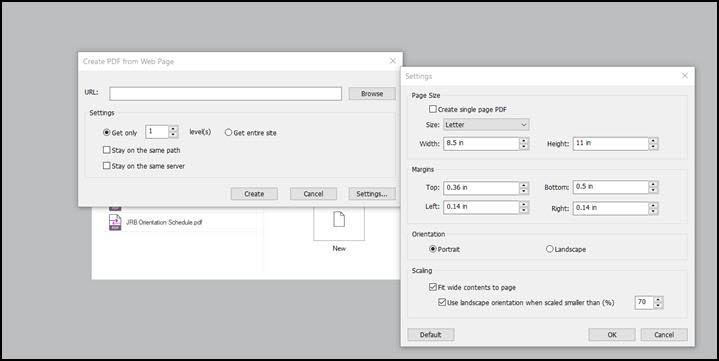Decrease Bottom margin with down arrow
This screenshot has width=719, height=361.
(x=653, y=190)
